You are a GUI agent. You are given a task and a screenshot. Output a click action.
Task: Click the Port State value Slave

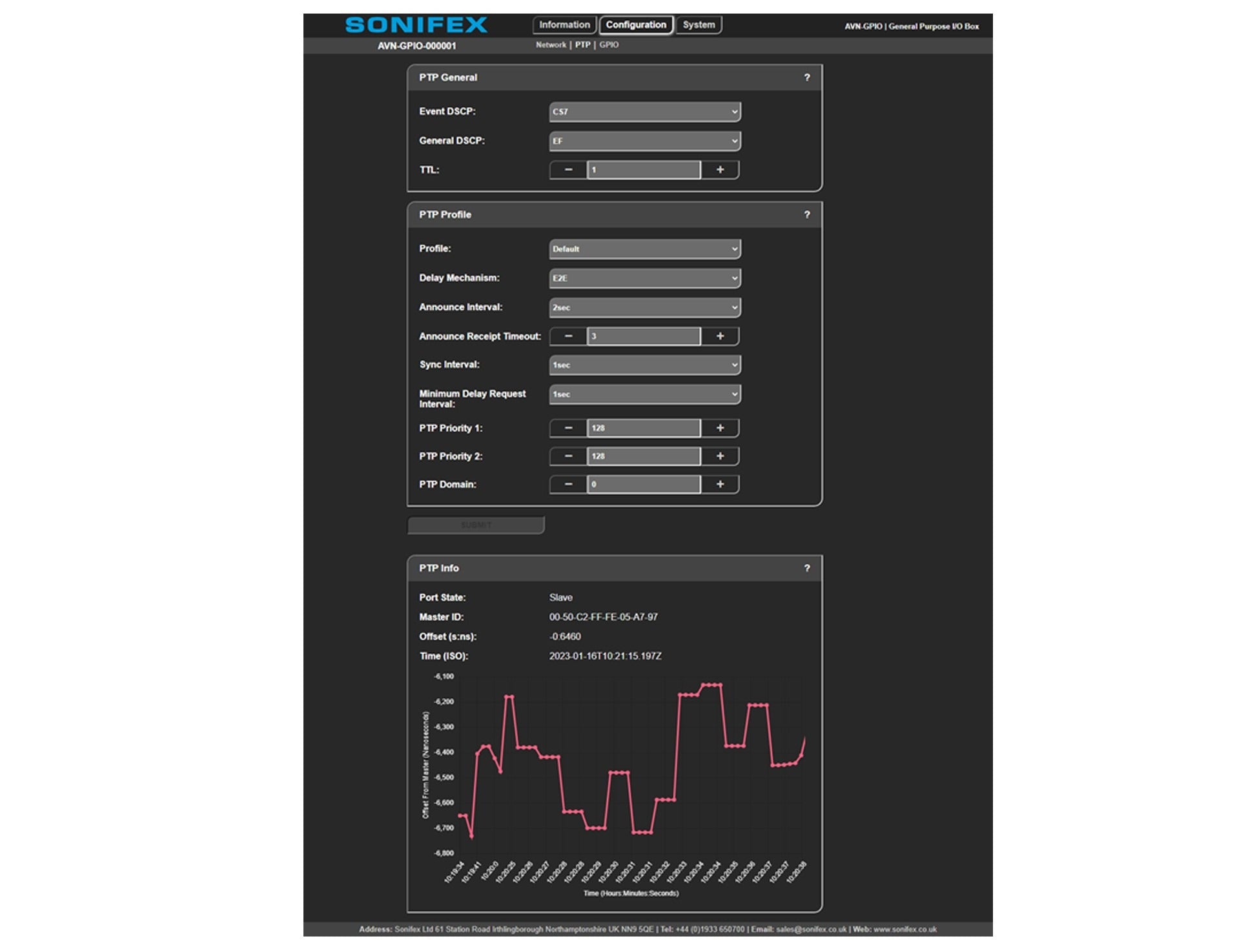[561, 598]
